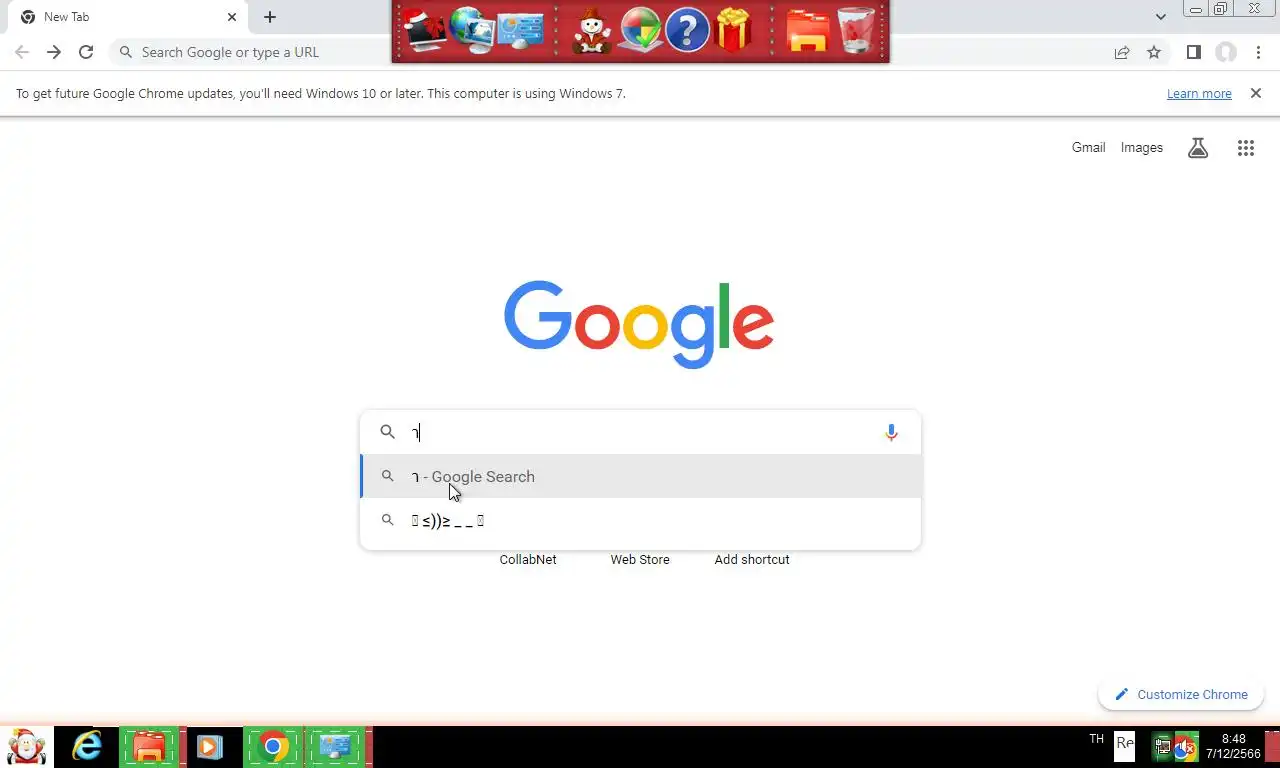This screenshot has width=1280, height=768.
Task: Click the snowman icon in the dock
Action: click(x=592, y=31)
